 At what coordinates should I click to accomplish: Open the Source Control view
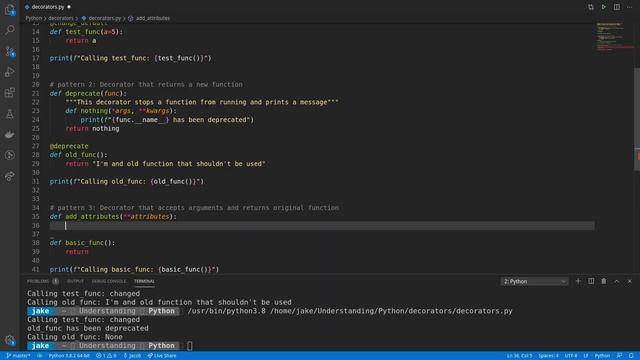tap(10, 51)
